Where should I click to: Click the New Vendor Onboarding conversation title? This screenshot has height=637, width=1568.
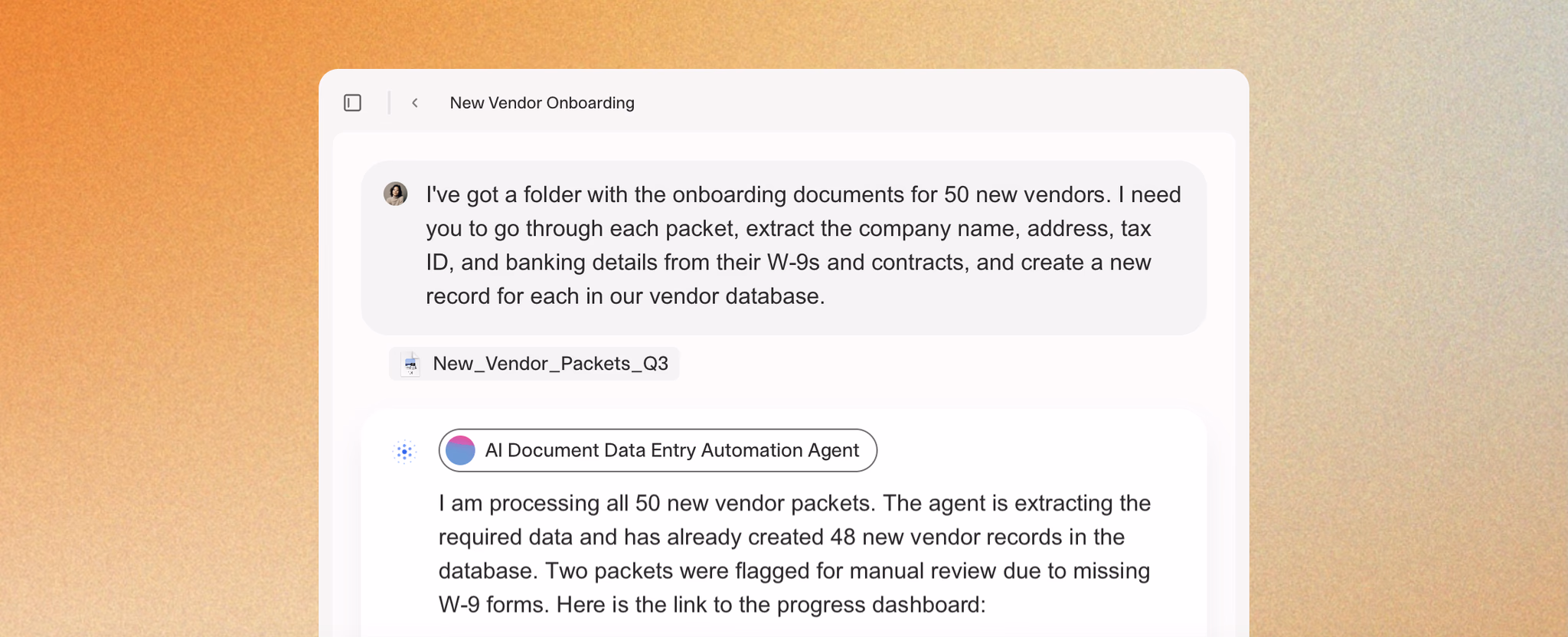[542, 103]
